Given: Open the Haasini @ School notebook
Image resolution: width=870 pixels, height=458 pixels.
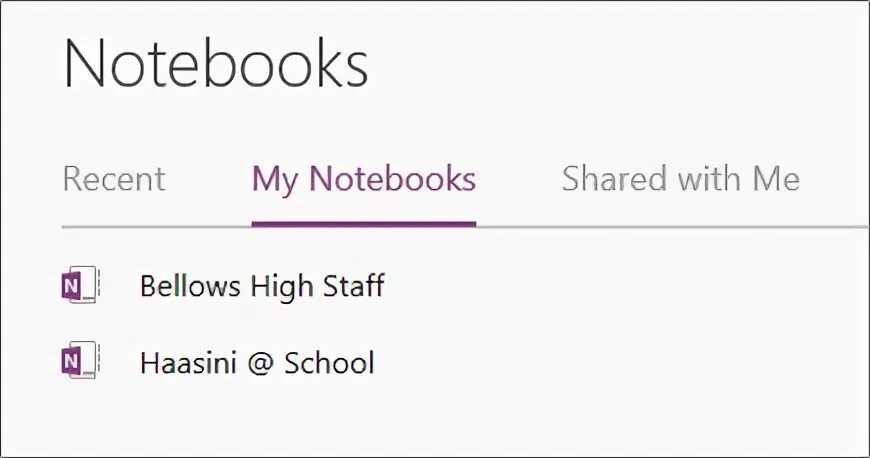Looking at the screenshot, I should 257,362.
